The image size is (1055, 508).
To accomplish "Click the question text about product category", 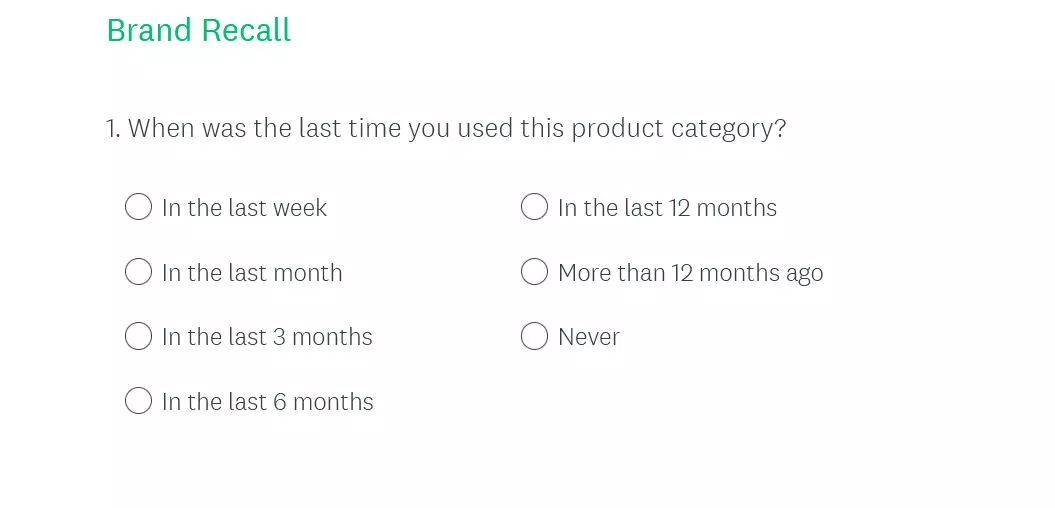I will (x=456, y=129).
